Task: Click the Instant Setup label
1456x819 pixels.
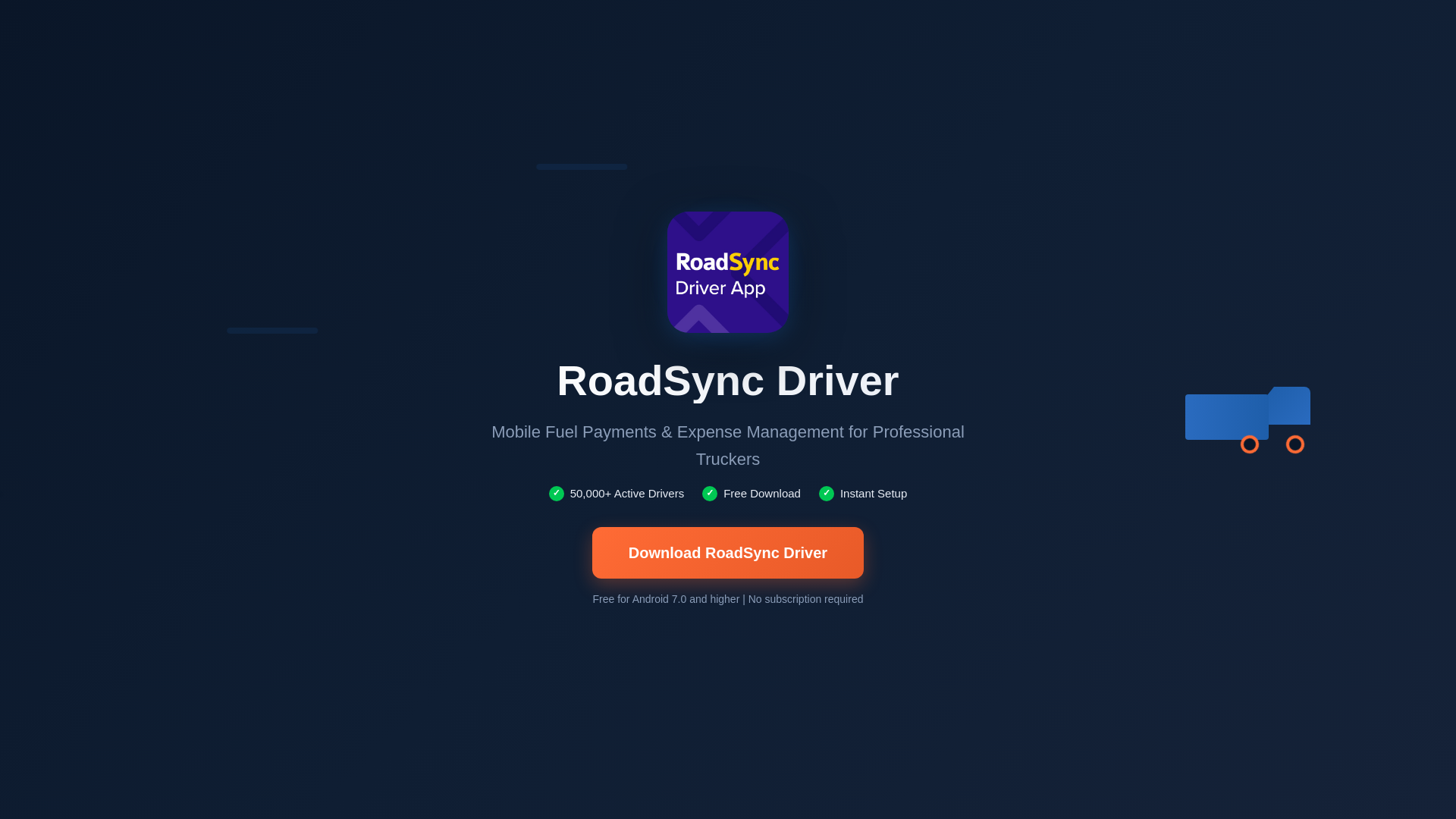Action: [x=874, y=494]
